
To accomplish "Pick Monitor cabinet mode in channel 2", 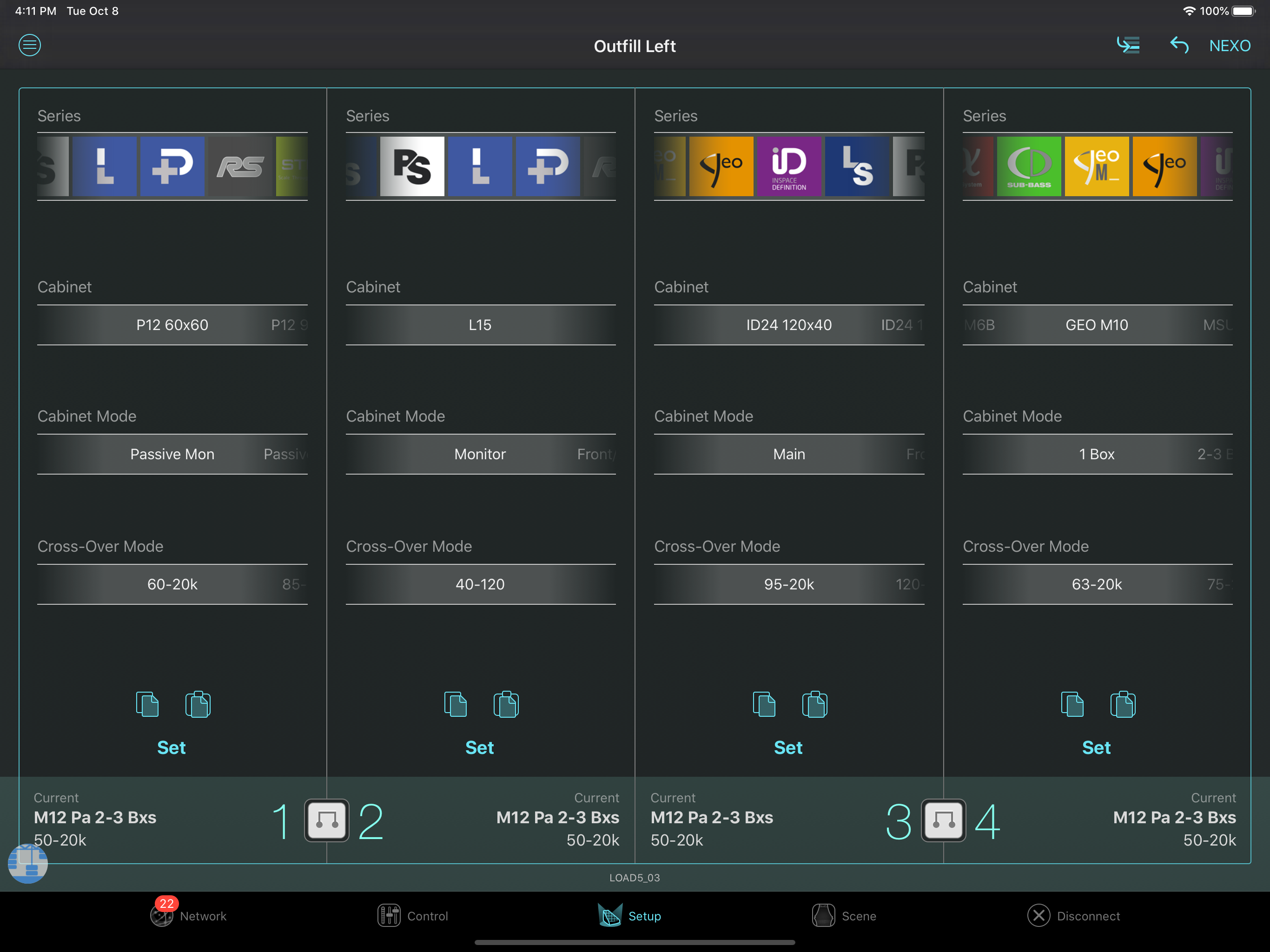I will [480, 454].
